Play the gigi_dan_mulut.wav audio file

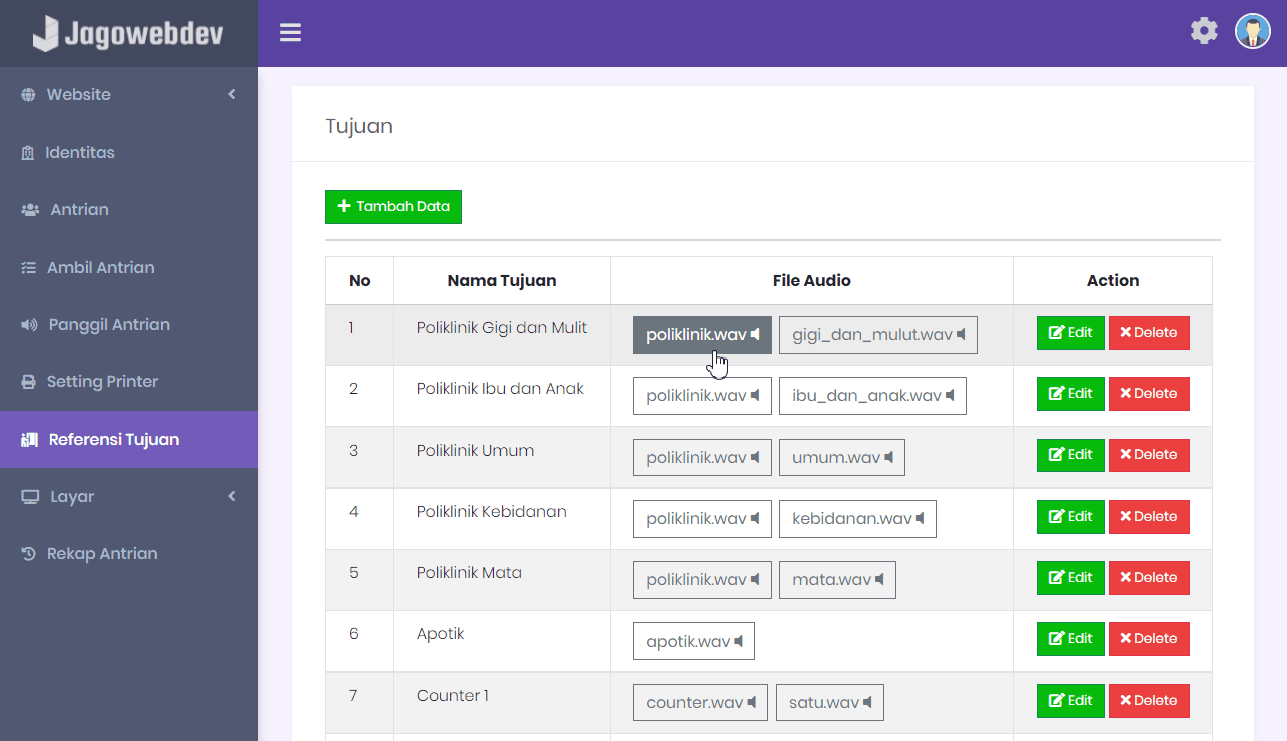tap(878, 335)
